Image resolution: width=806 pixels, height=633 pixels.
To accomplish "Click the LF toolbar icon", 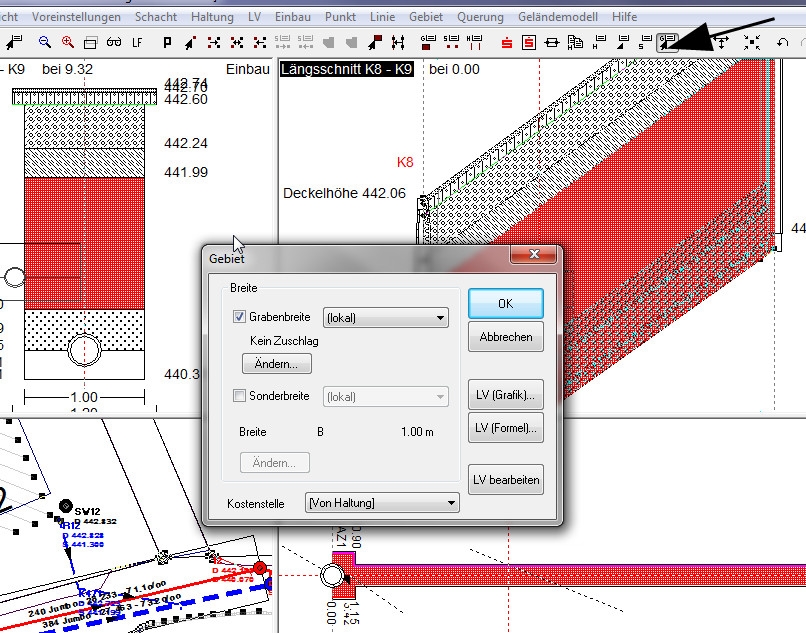I will click(136, 42).
